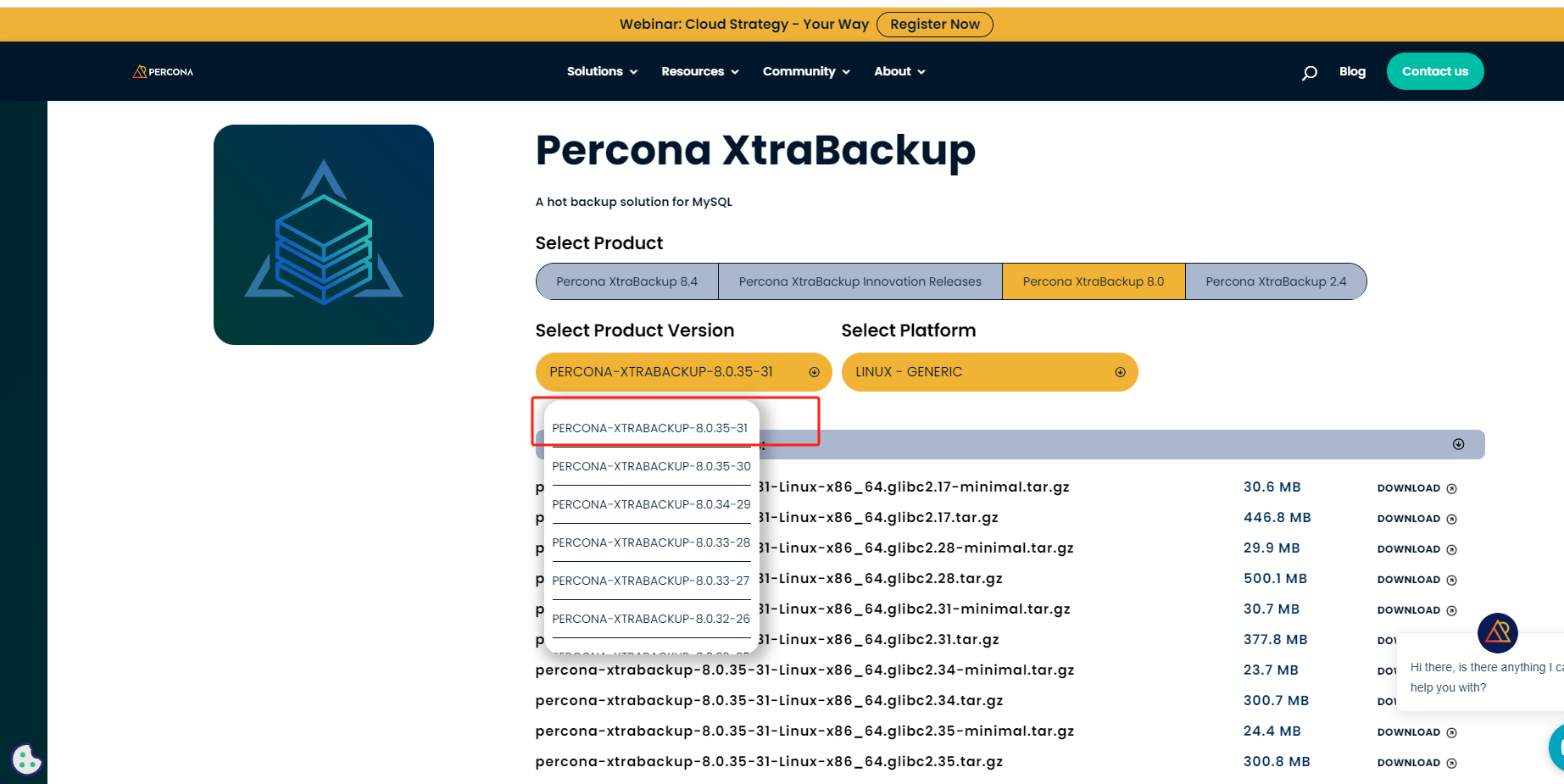This screenshot has height=784, width=1564.
Task: Expand the Community menu
Action: tap(806, 71)
